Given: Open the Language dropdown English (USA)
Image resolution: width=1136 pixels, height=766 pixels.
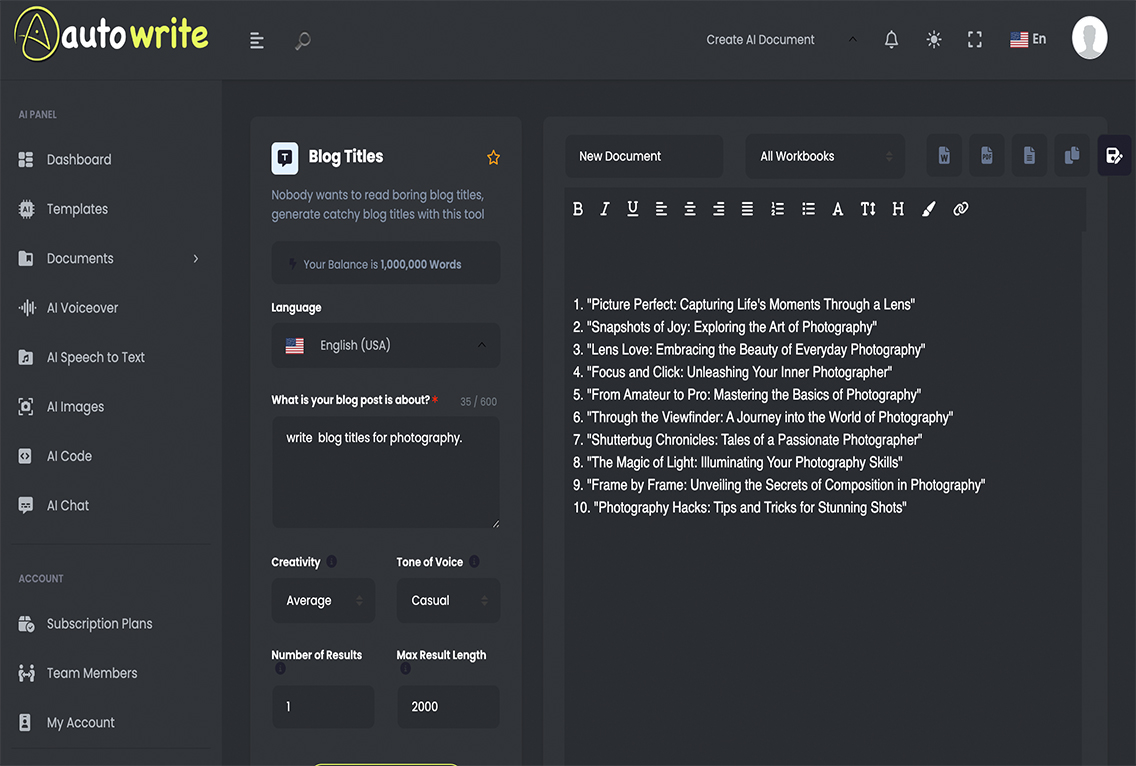Looking at the screenshot, I should pyautogui.click(x=386, y=345).
